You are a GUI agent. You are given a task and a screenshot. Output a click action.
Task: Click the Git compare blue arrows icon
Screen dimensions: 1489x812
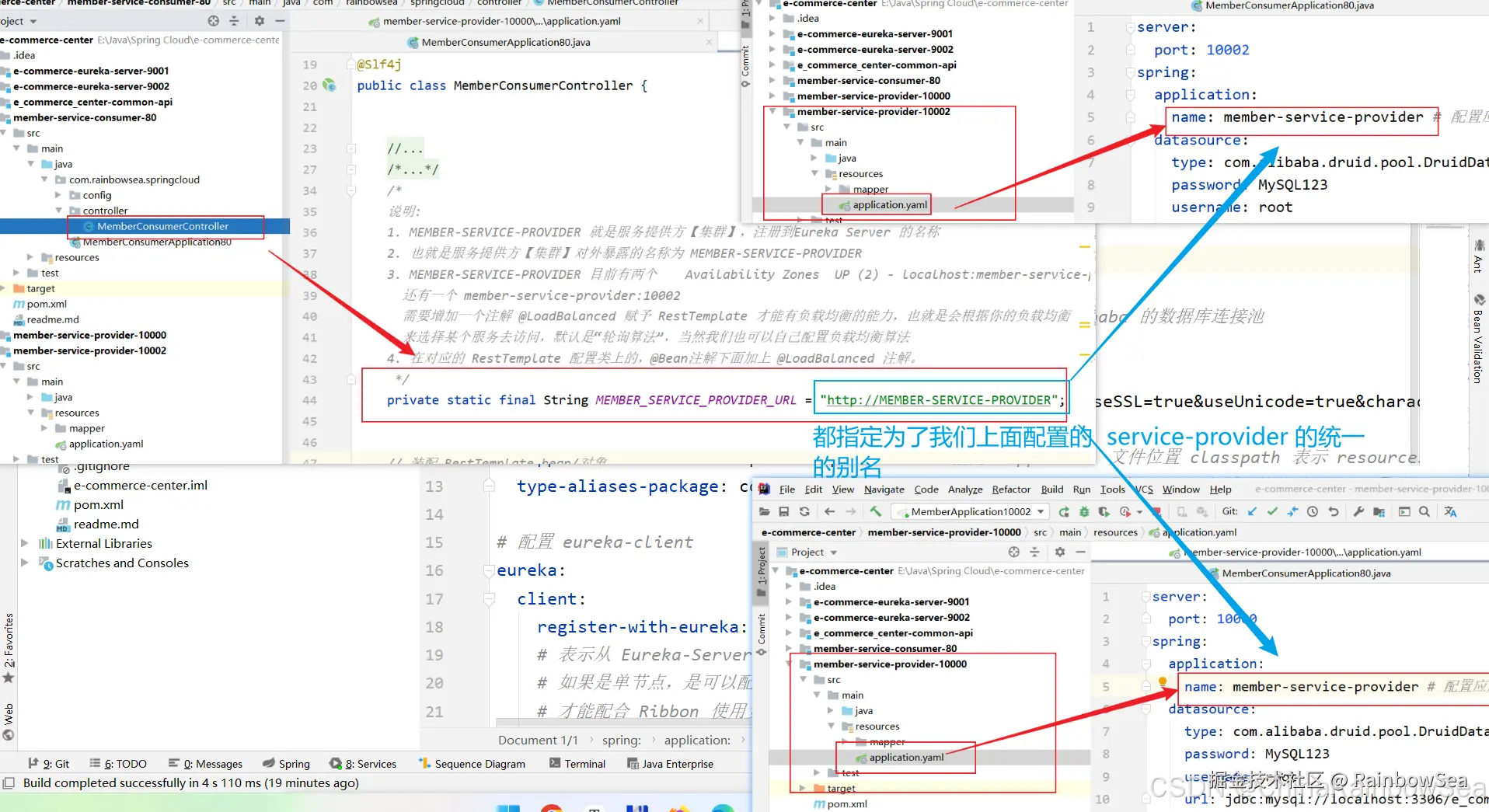click(1292, 512)
